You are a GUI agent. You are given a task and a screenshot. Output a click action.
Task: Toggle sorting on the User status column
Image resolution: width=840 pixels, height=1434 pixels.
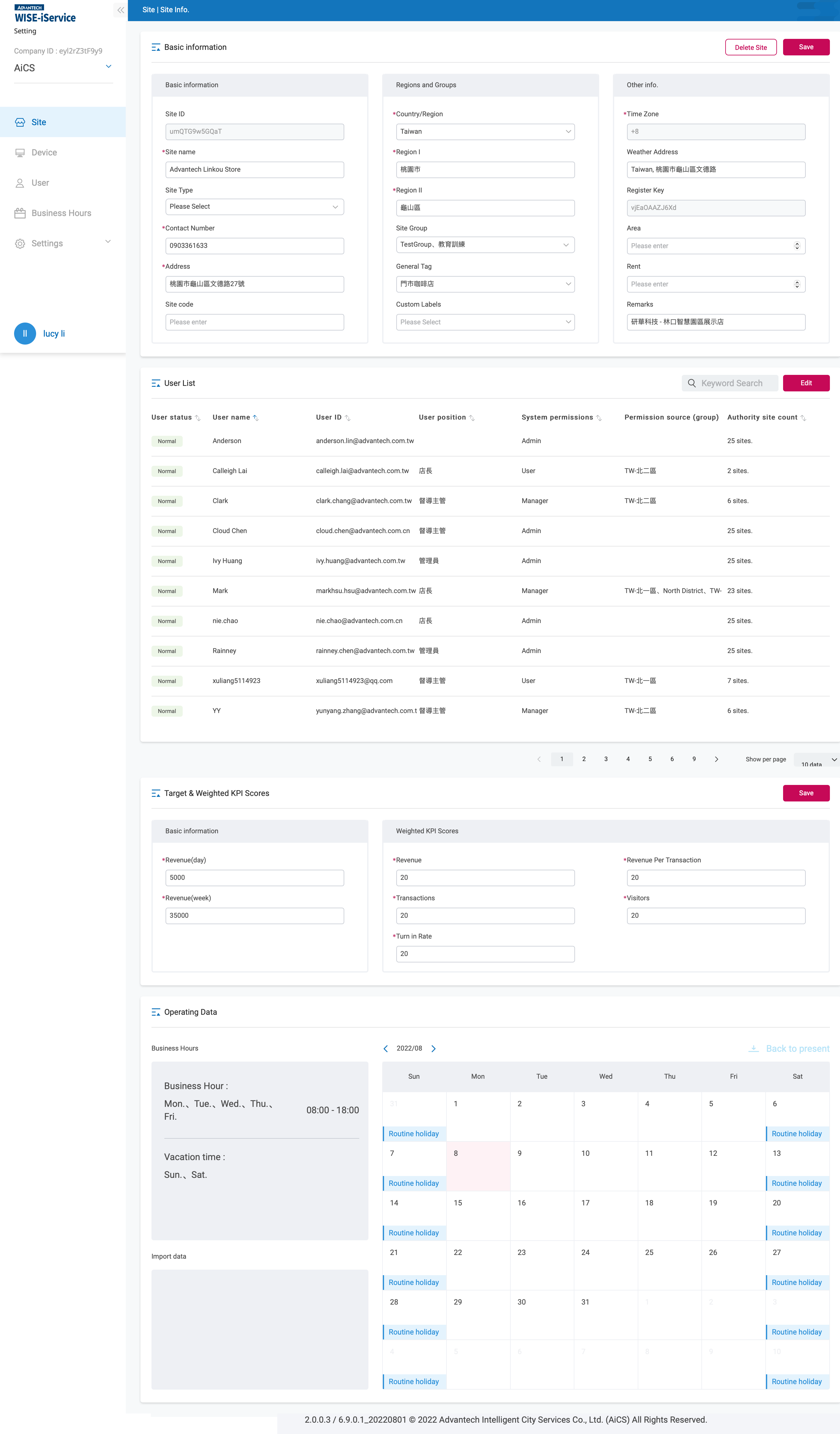197,417
